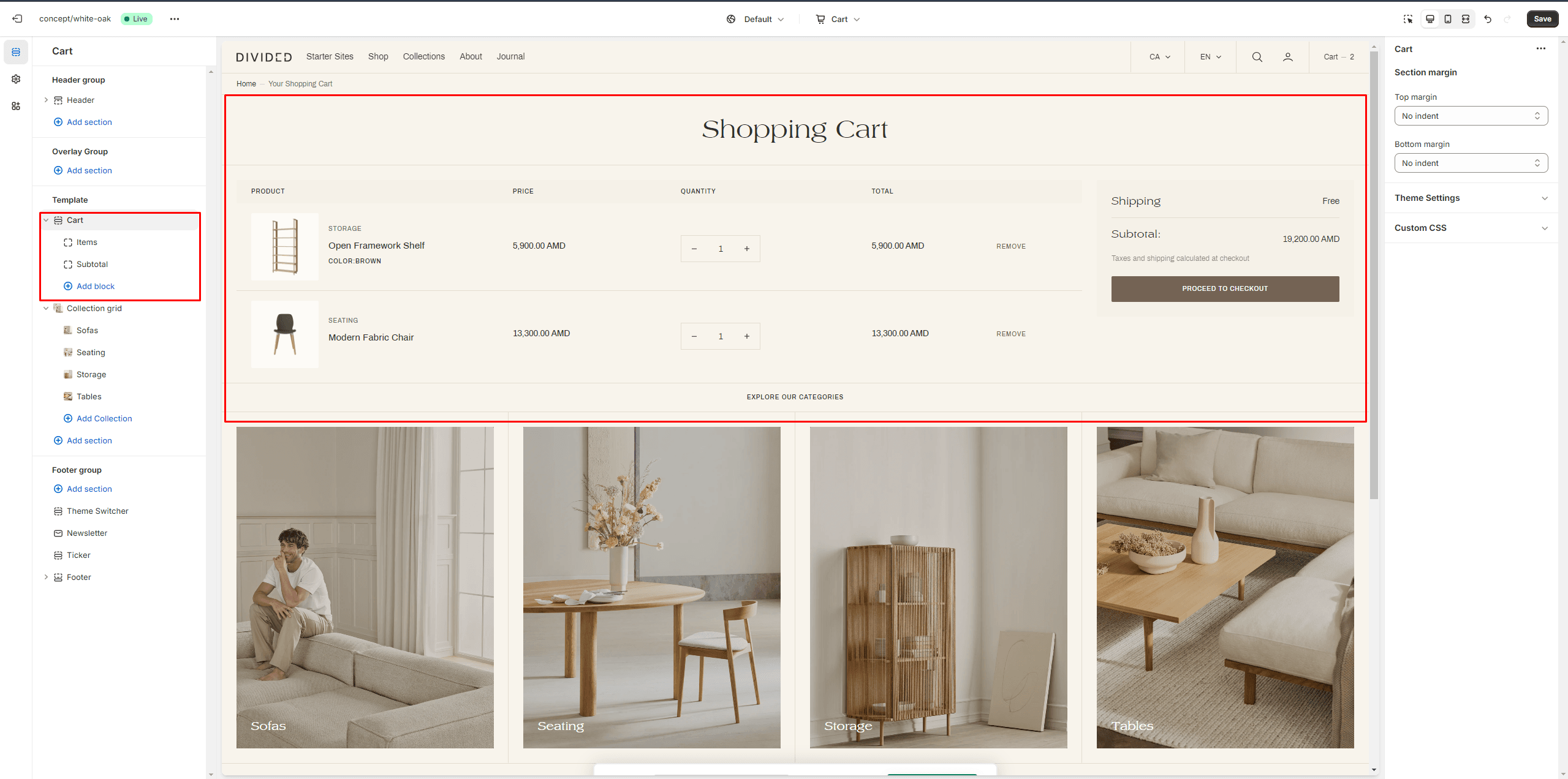
Task: Open the Top margin dropdown
Action: coord(1471,116)
